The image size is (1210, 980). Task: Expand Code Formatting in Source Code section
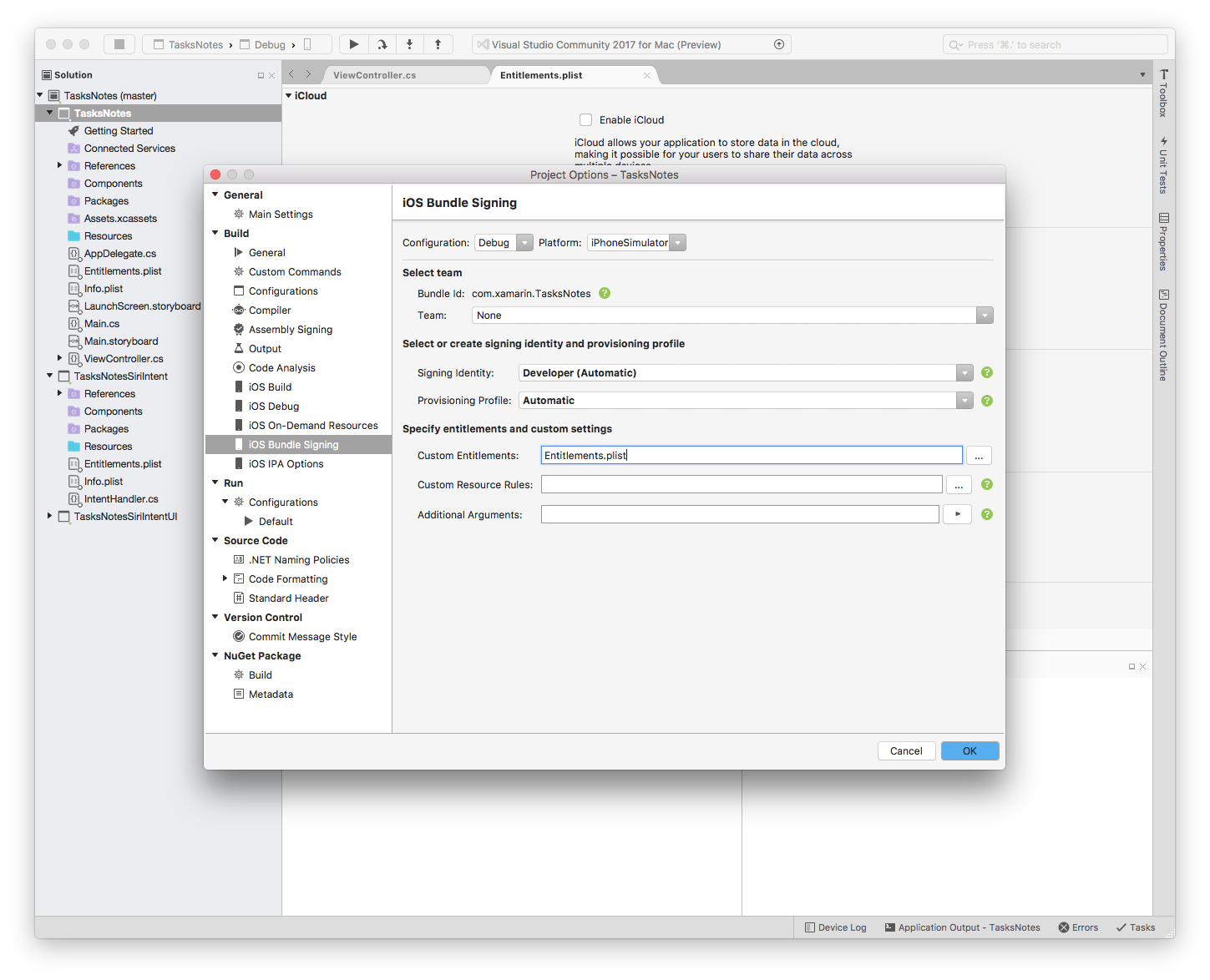pos(225,578)
